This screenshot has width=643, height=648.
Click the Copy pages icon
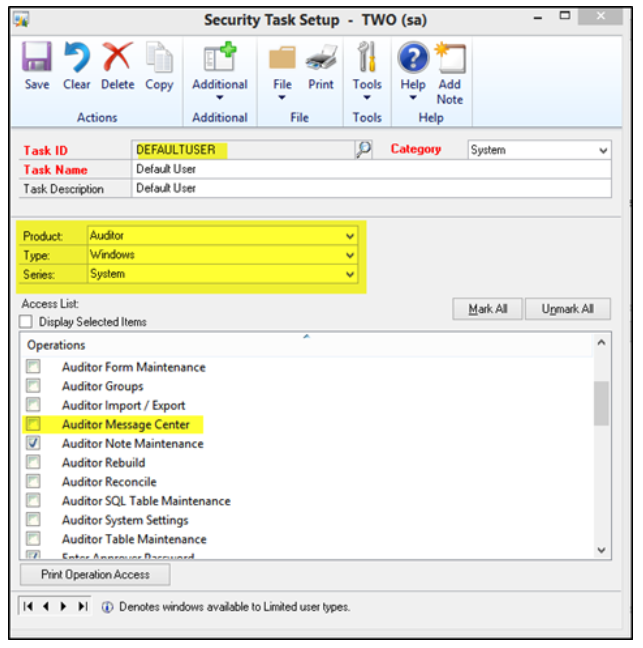click(x=159, y=57)
